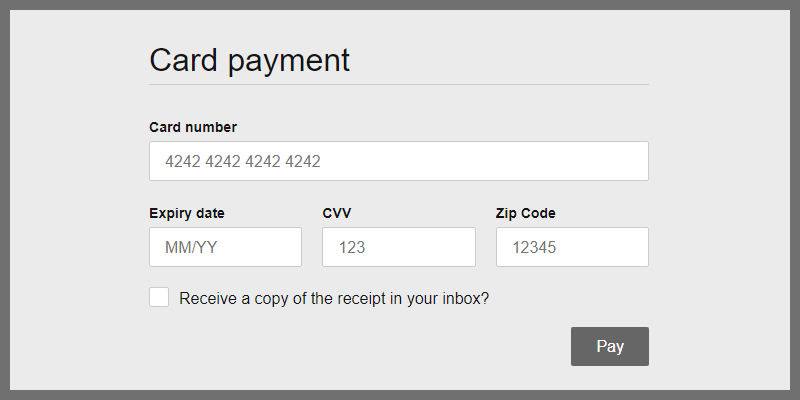Click the 'Zip Code' label
This screenshot has height=400, width=800.
[x=526, y=213]
